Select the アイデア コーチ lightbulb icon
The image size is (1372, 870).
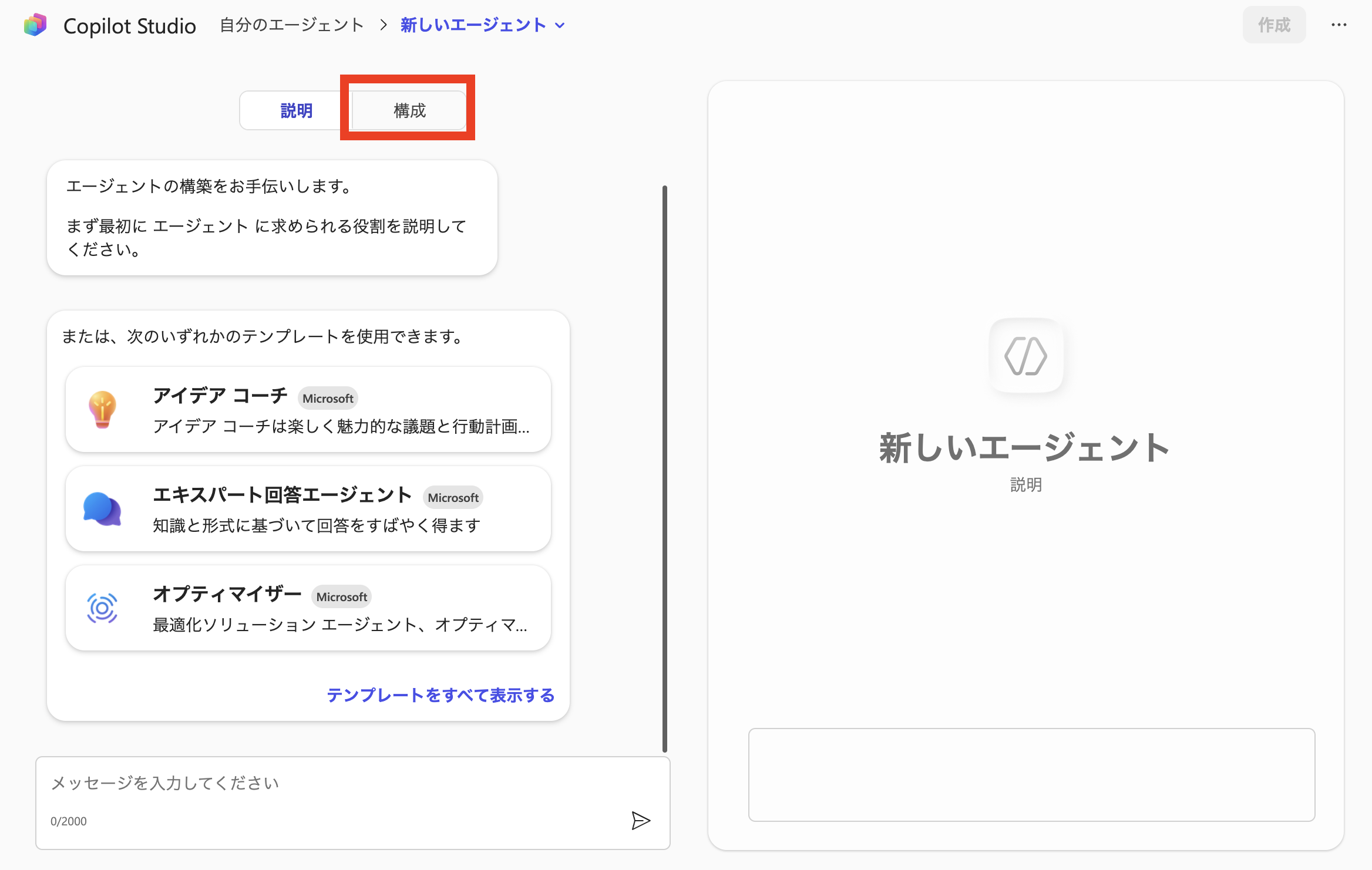click(103, 409)
